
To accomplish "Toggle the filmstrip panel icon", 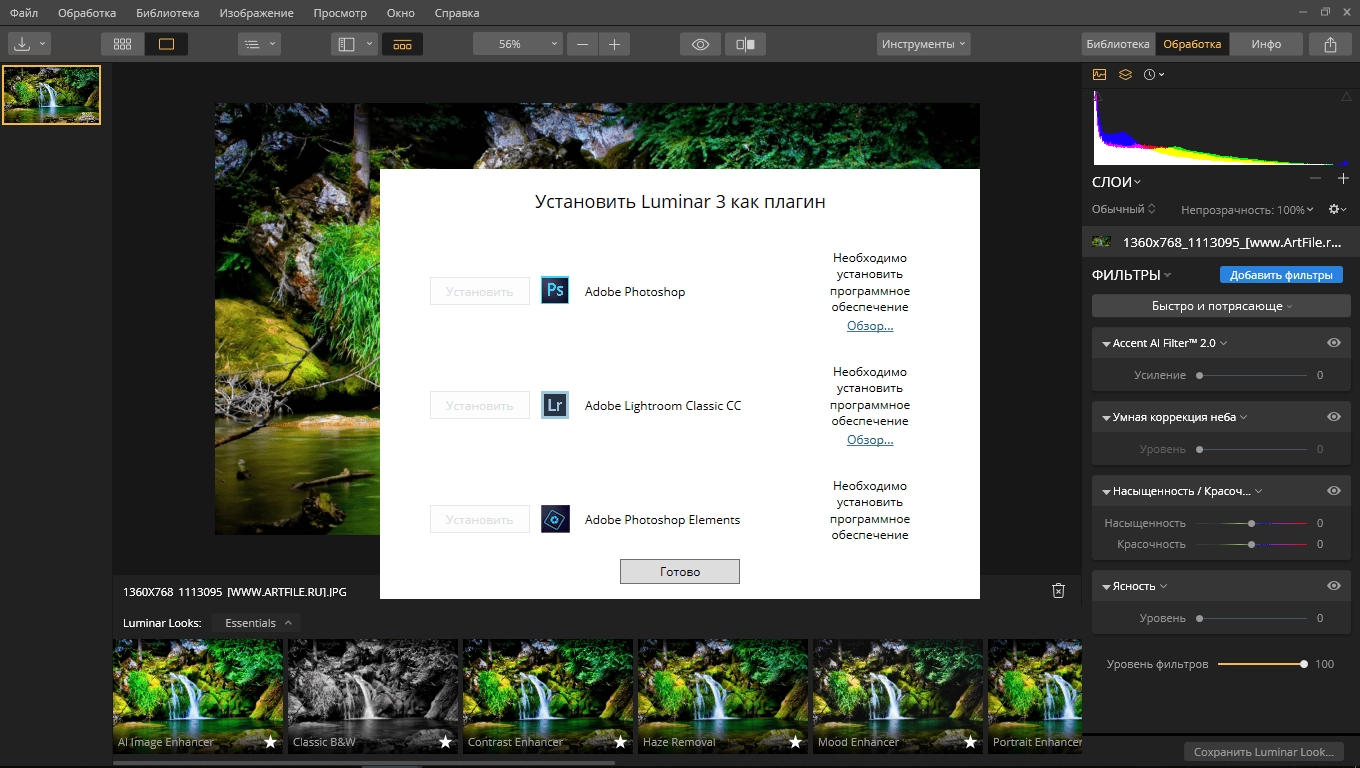I will point(402,44).
